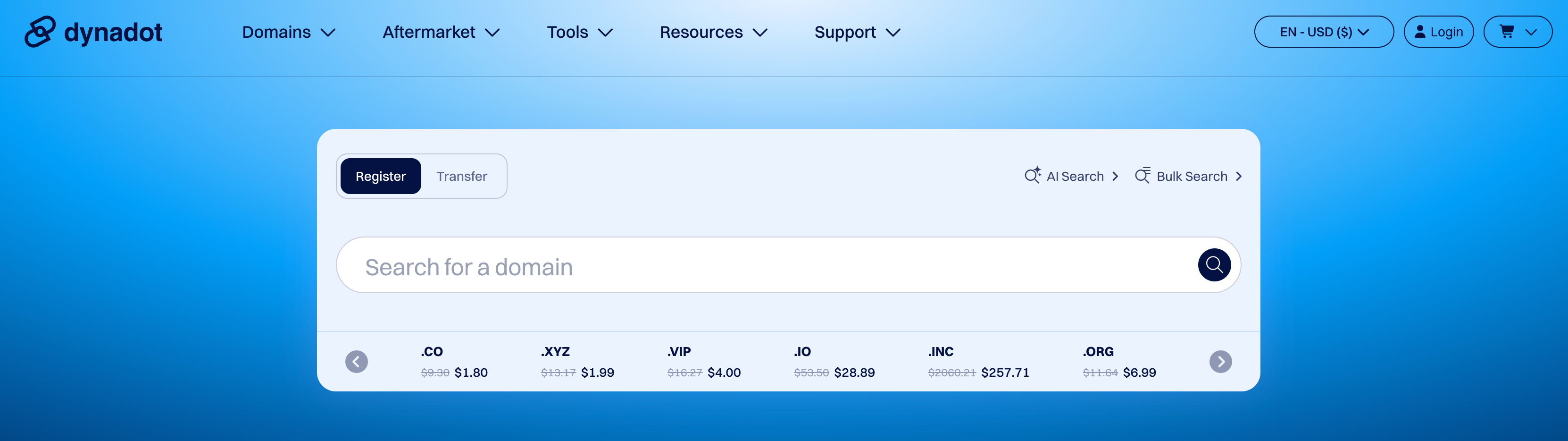Open the EN - USD ($) language dropdown

coord(1323,32)
